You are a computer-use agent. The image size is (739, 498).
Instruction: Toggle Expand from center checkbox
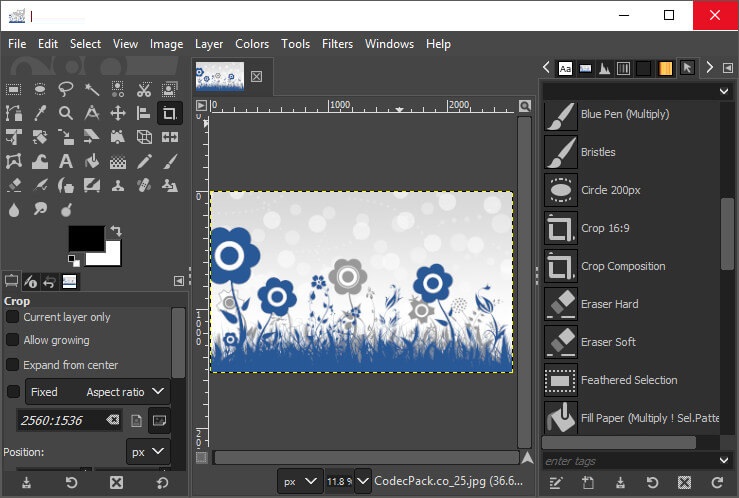13,365
